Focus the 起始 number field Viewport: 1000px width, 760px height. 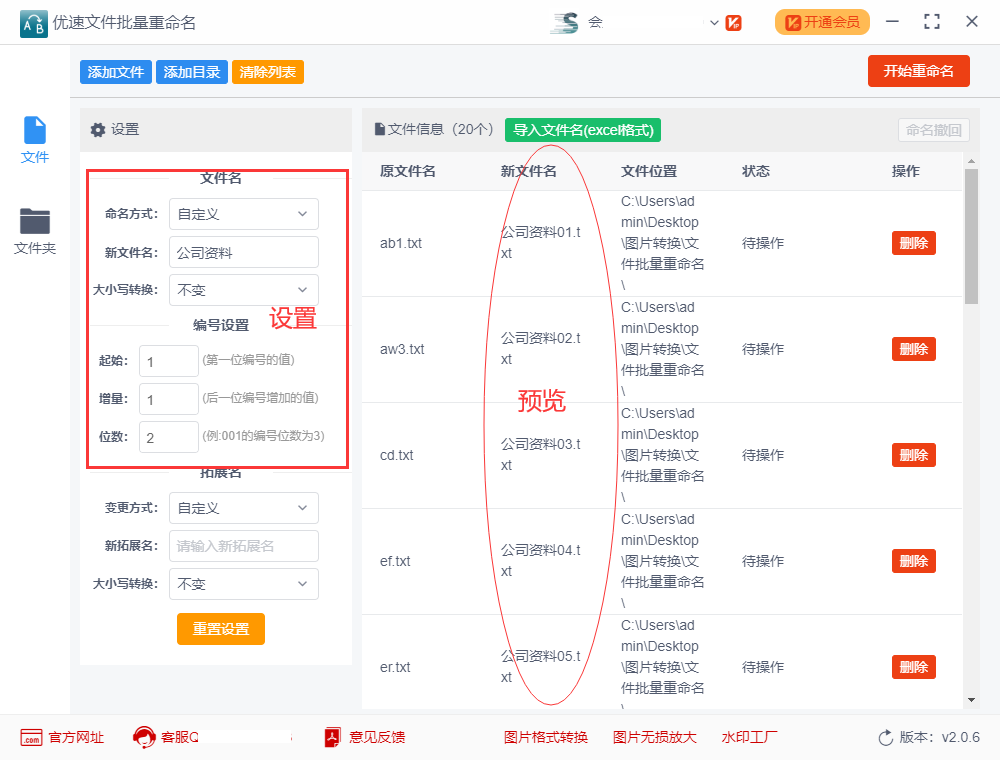(x=169, y=361)
